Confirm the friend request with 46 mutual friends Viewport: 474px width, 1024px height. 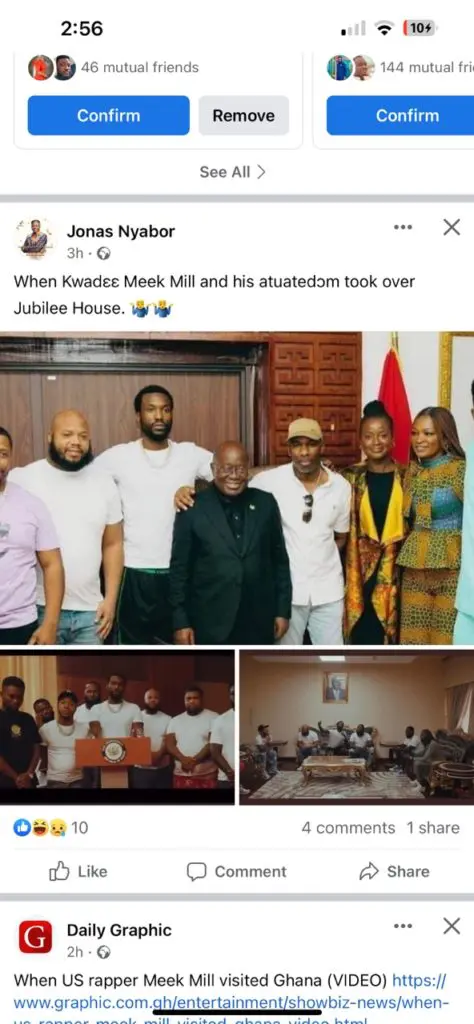coord(108,116)
